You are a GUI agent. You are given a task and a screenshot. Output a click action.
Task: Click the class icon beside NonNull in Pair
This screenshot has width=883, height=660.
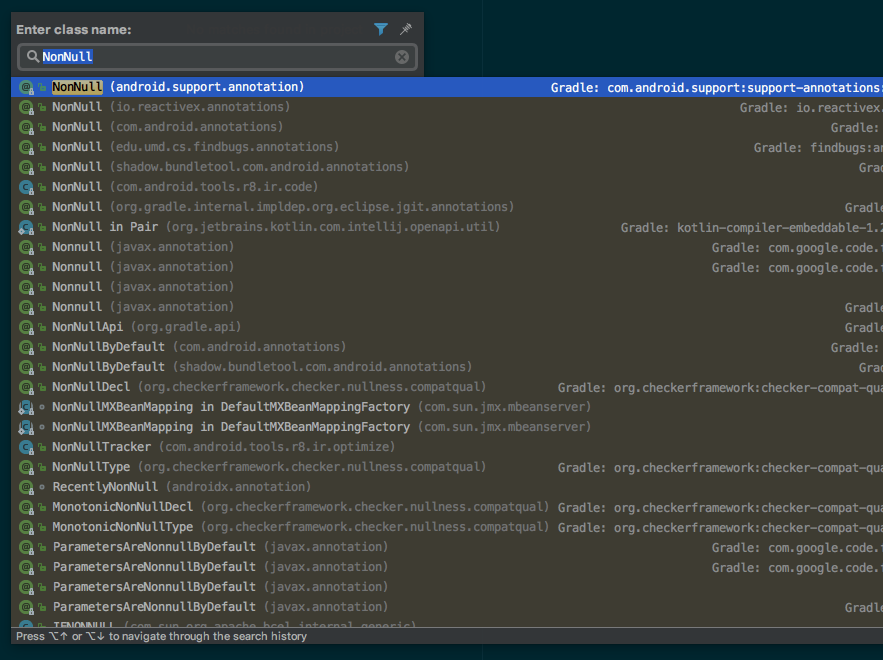tap(24, 227)
